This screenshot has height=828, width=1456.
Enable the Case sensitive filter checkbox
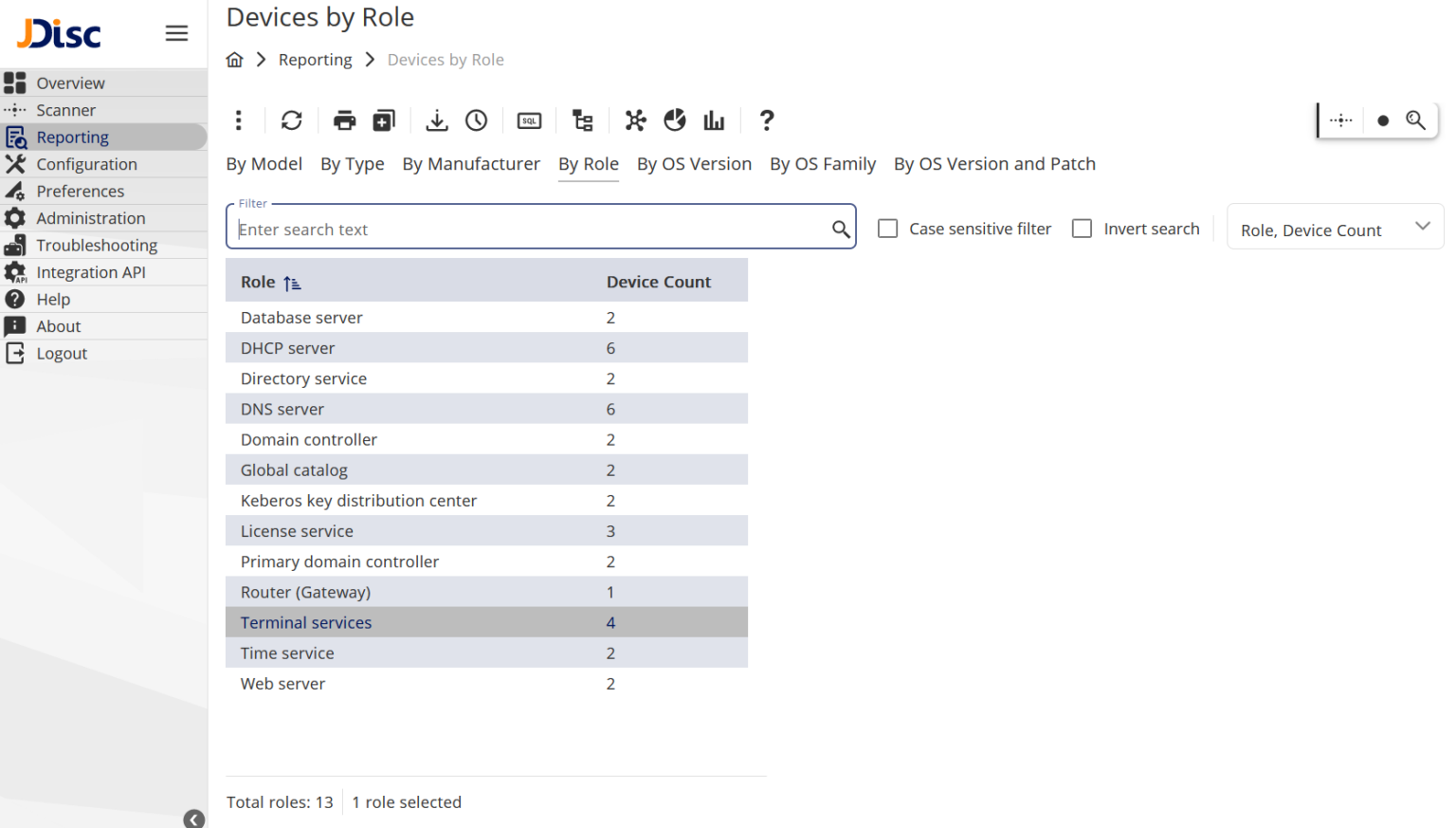[x=888, y=229]
